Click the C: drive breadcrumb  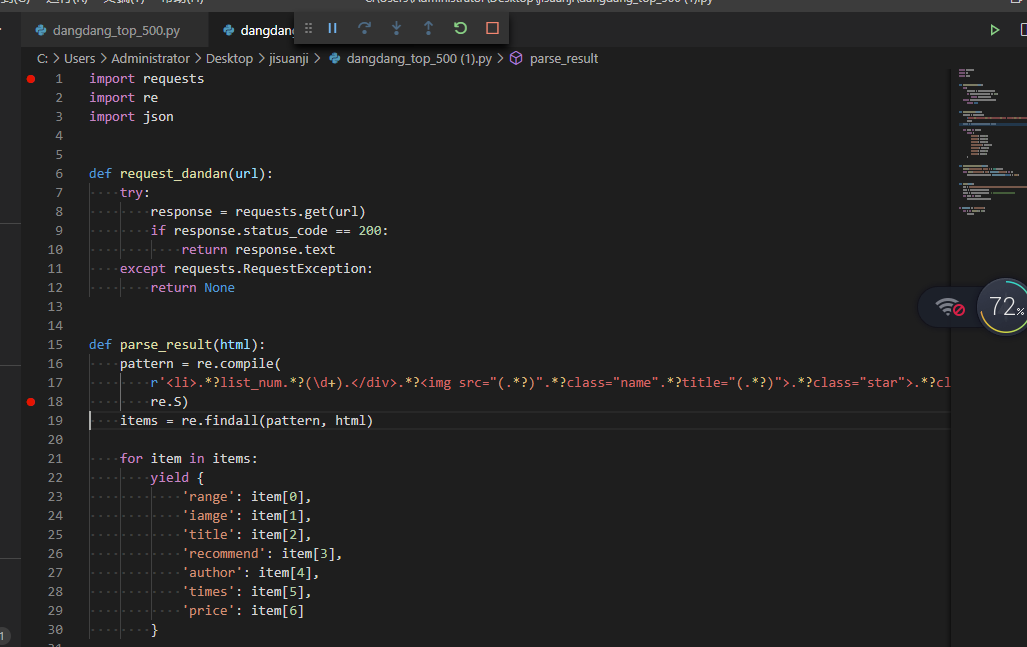[x=43, y=58]
